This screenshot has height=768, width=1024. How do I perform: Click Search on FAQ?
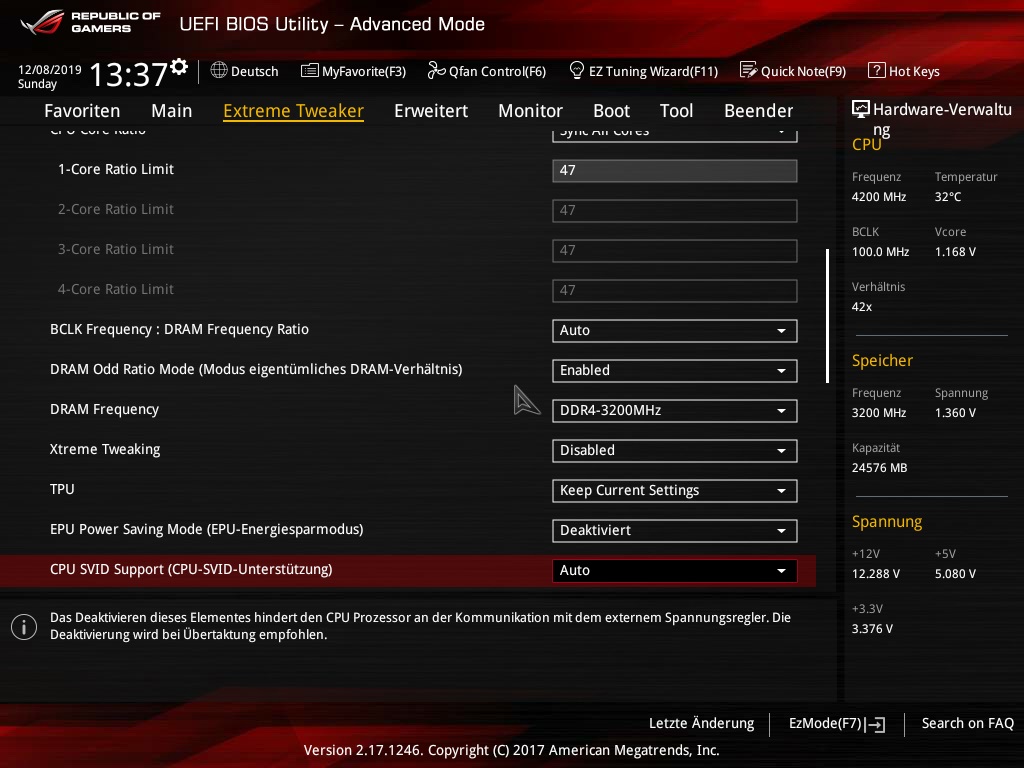point(967,723)
